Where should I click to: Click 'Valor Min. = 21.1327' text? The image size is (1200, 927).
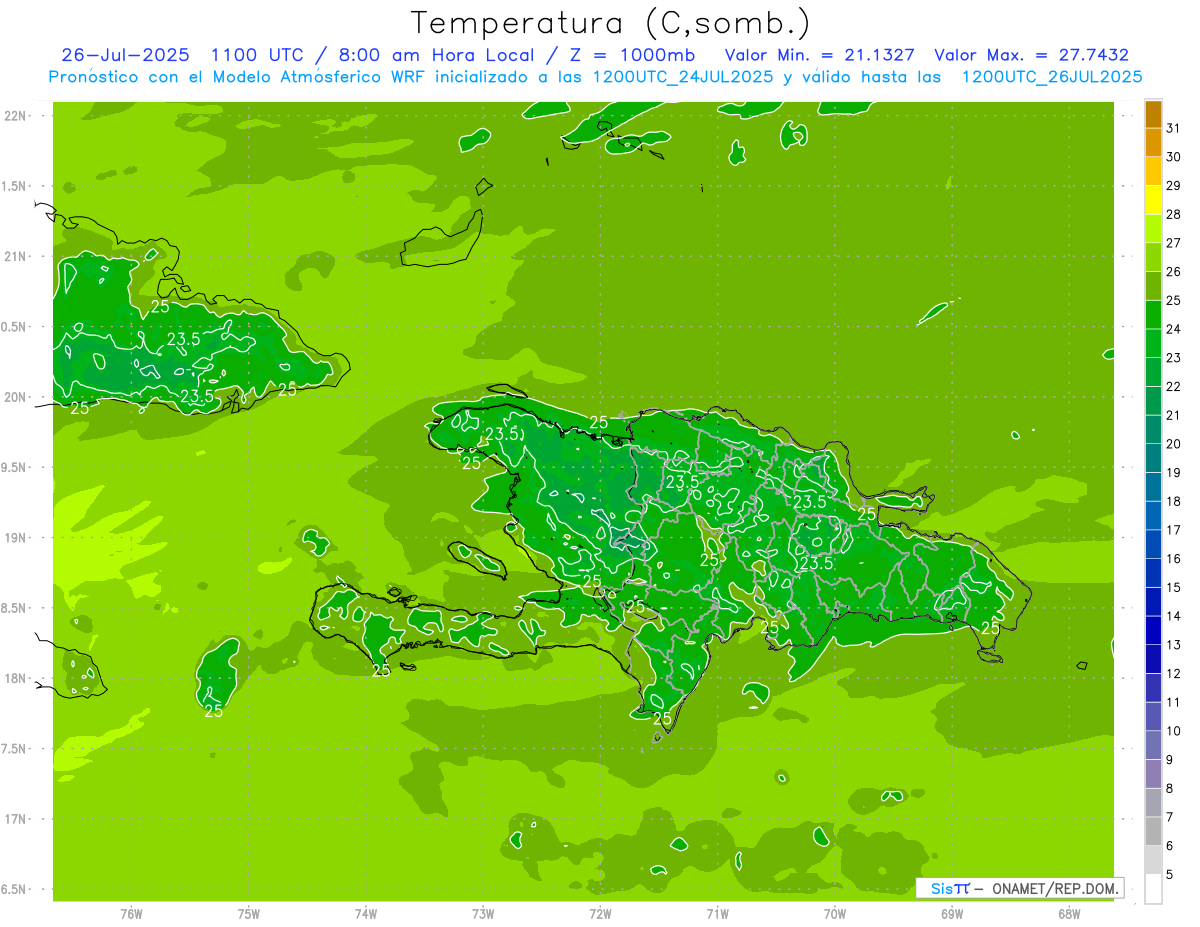[x=820, y=55]
